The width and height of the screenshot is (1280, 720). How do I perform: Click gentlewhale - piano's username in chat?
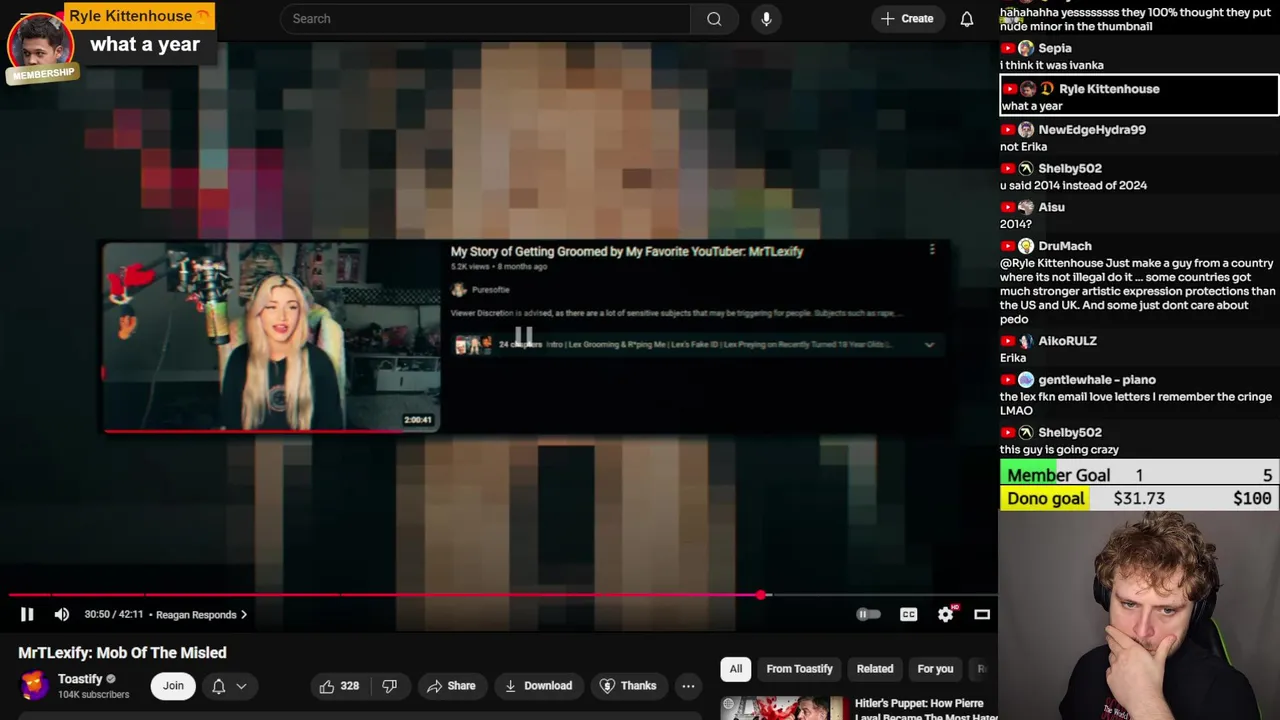click(x=1097, y=380)
